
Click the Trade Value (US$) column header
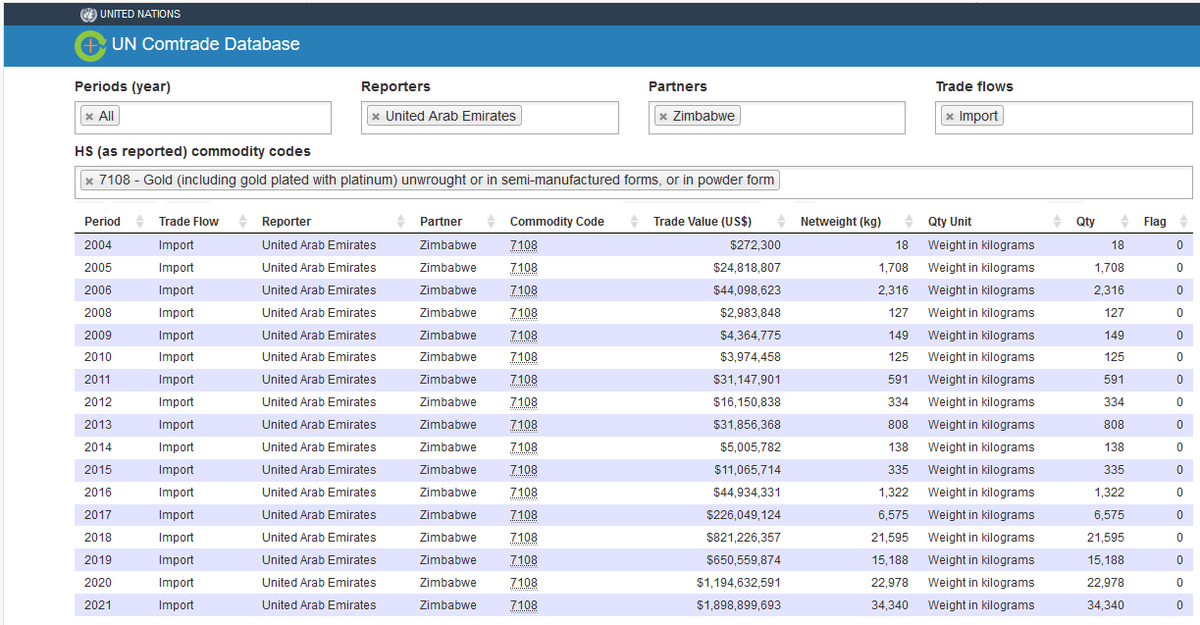tap(702, 222)
